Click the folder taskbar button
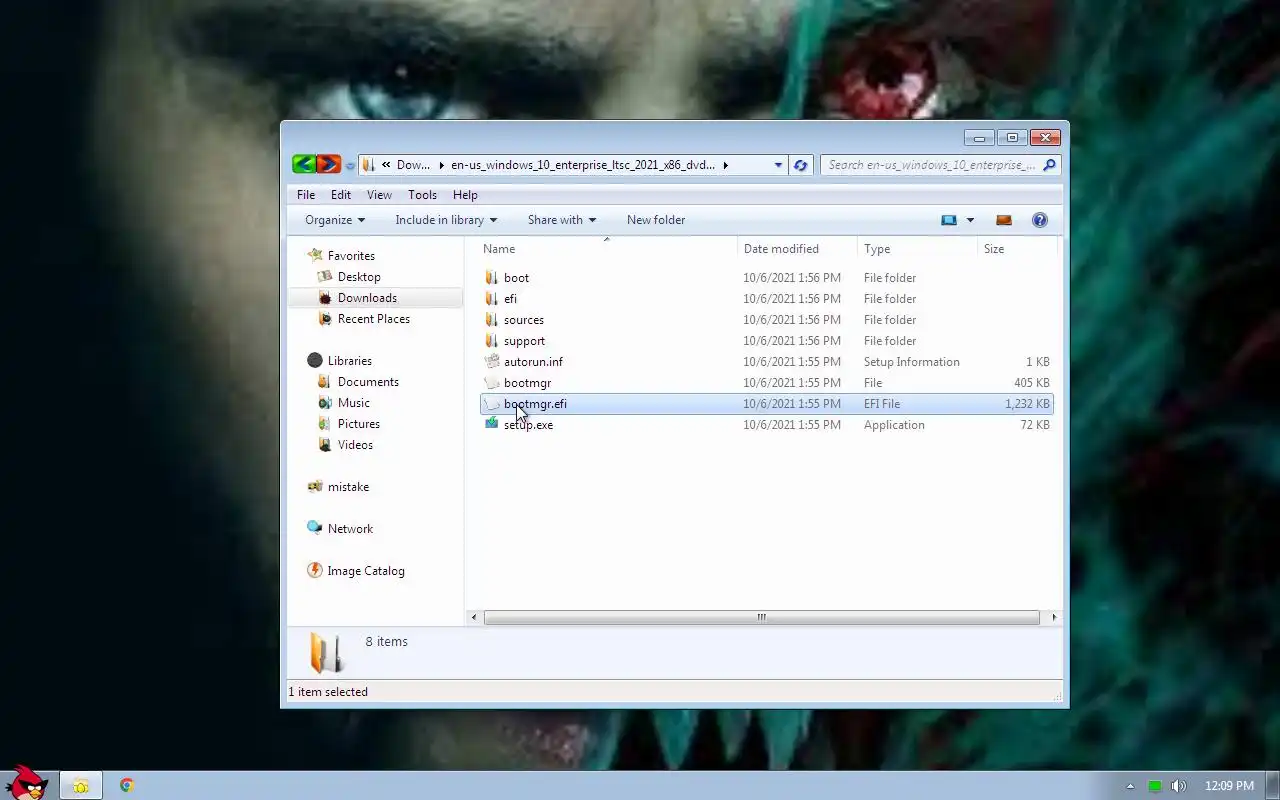Screen dimensions: 1280x800 tap(81, 786)
